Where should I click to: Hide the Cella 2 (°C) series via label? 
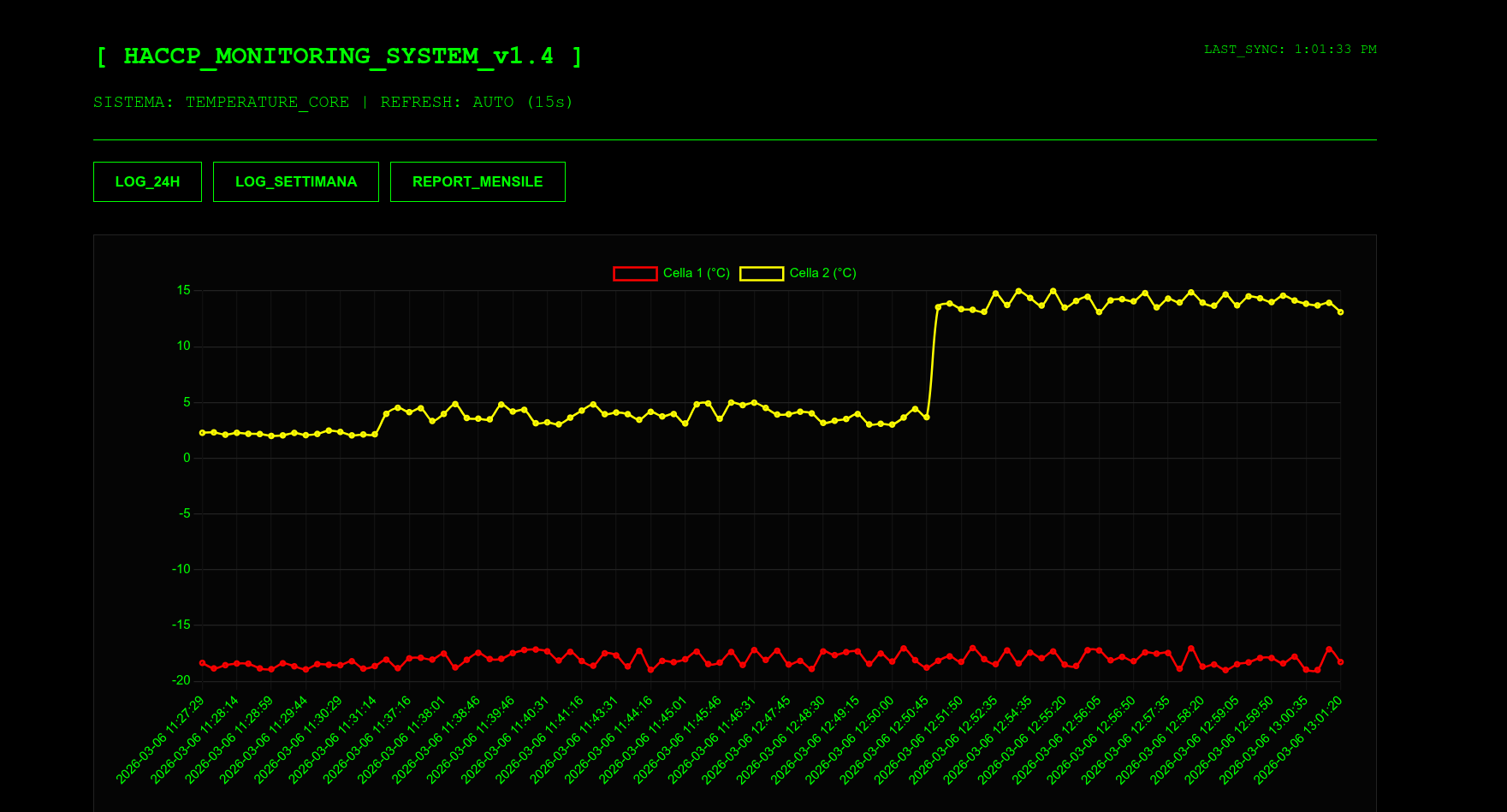point(822,273)
